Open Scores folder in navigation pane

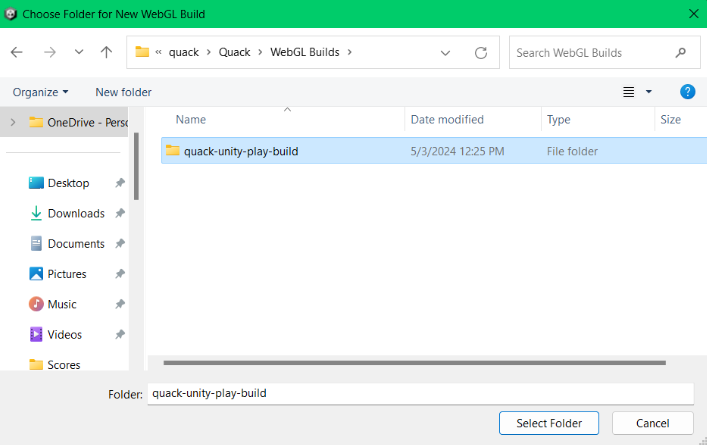click(55, 364)
